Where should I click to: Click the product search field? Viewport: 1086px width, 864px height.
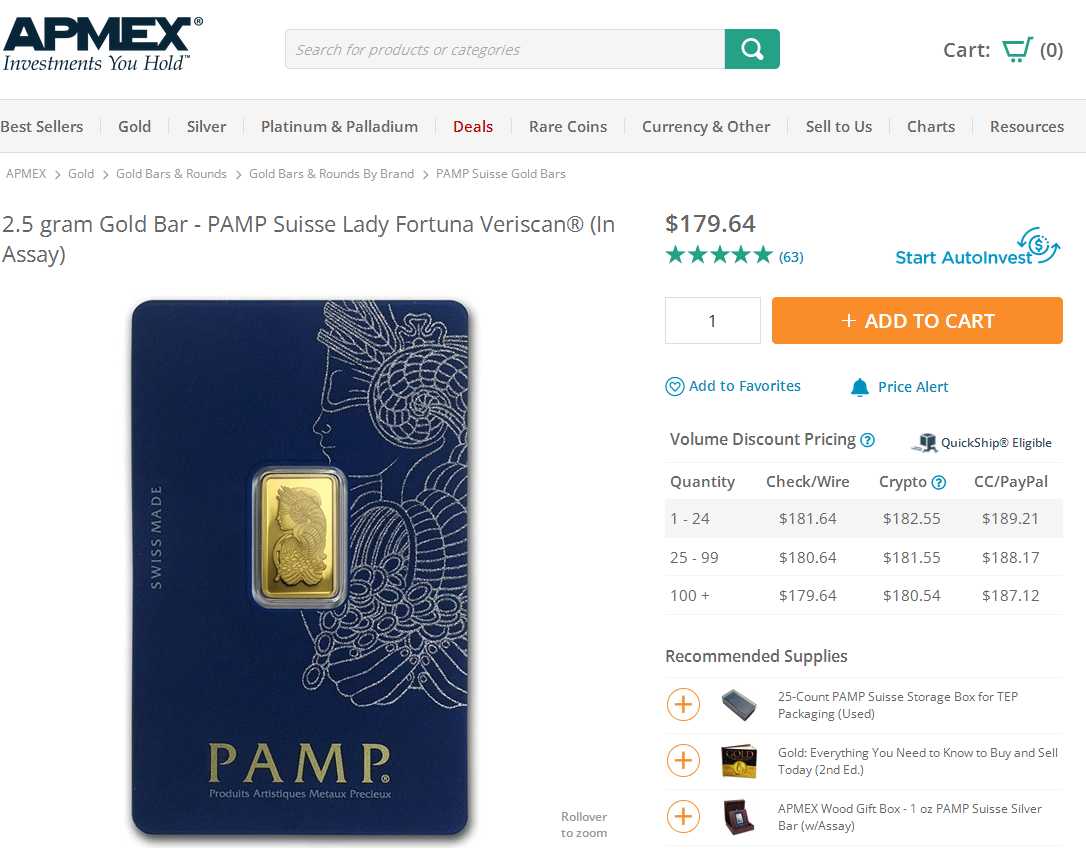click(x=505, y=49)
